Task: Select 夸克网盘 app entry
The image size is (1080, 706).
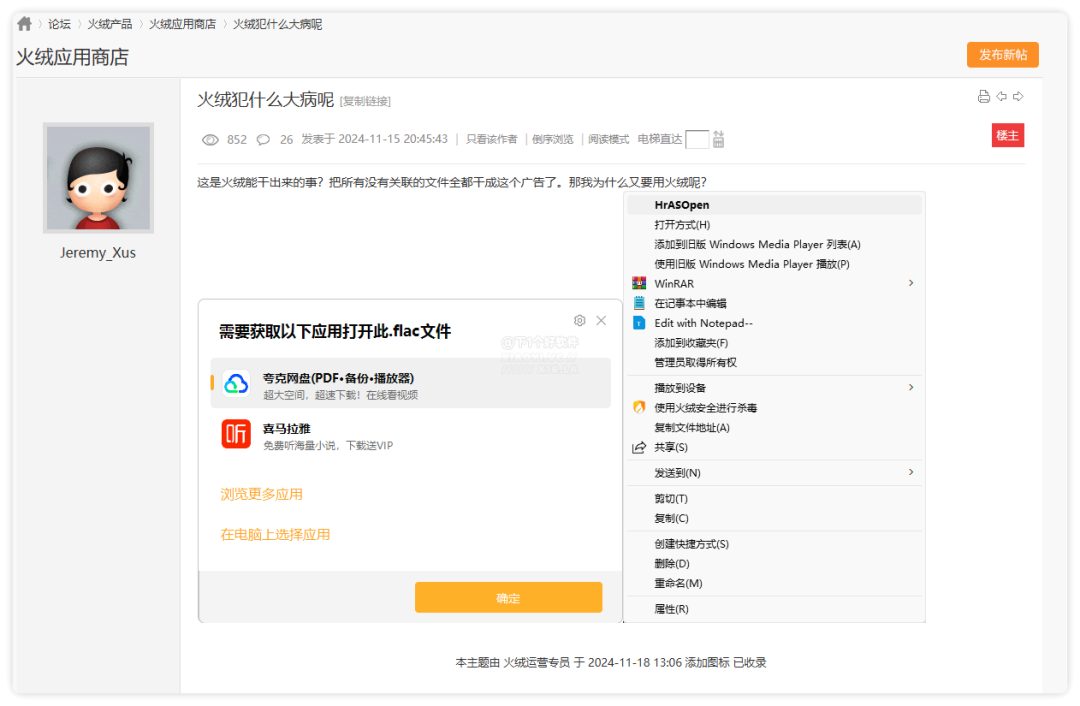Action: 411,383
